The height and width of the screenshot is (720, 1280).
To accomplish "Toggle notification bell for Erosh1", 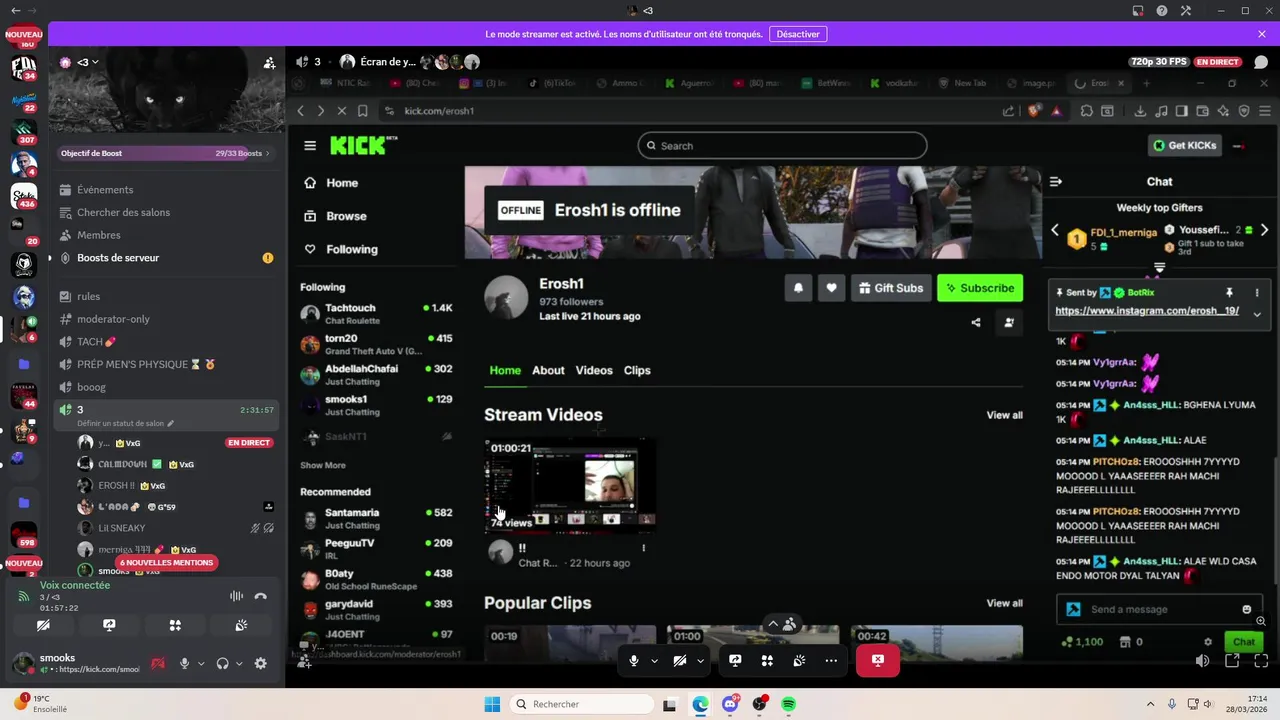I will click(798, 288).
